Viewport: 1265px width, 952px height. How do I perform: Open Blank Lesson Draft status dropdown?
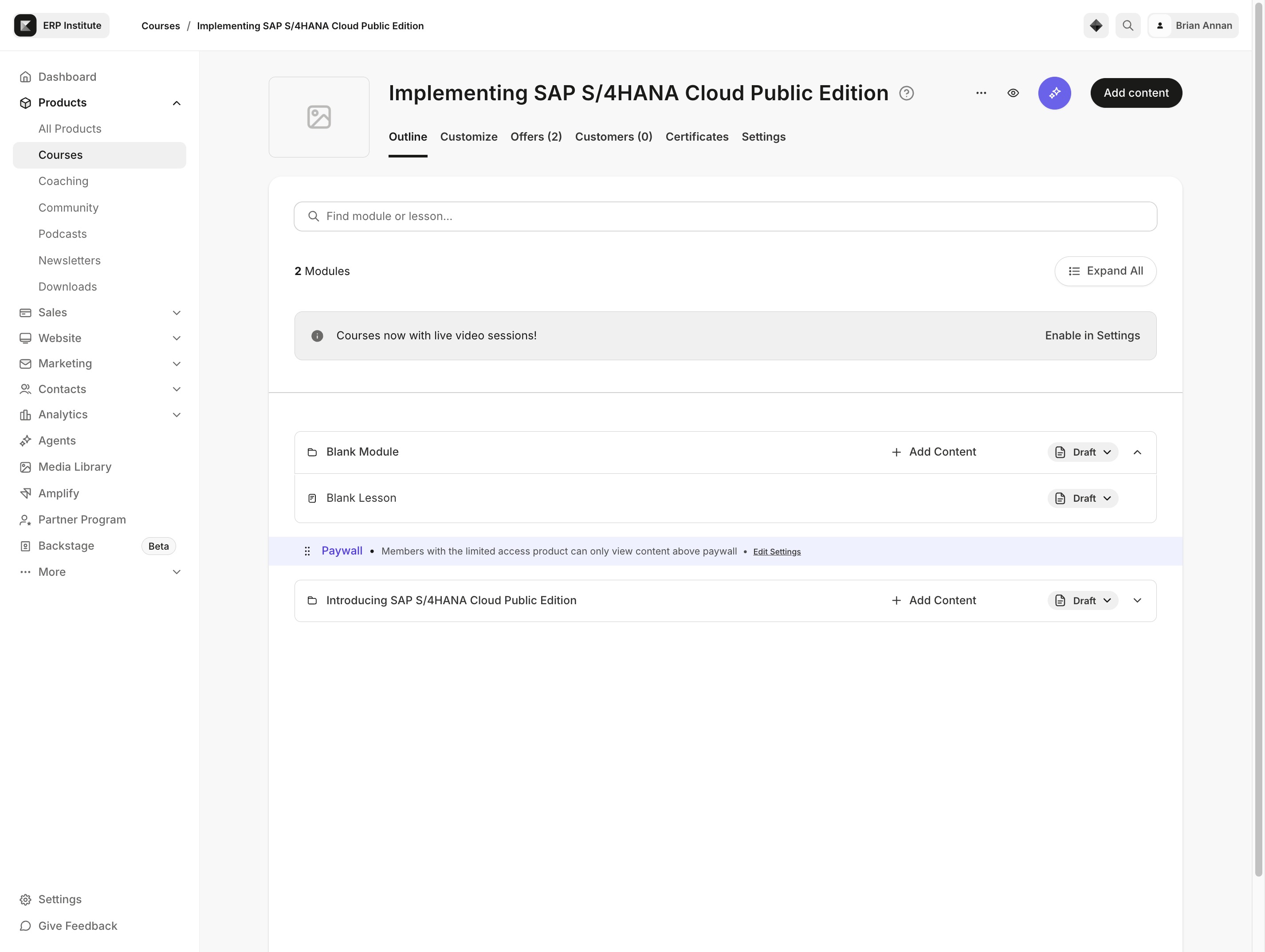click(1083, 499)
